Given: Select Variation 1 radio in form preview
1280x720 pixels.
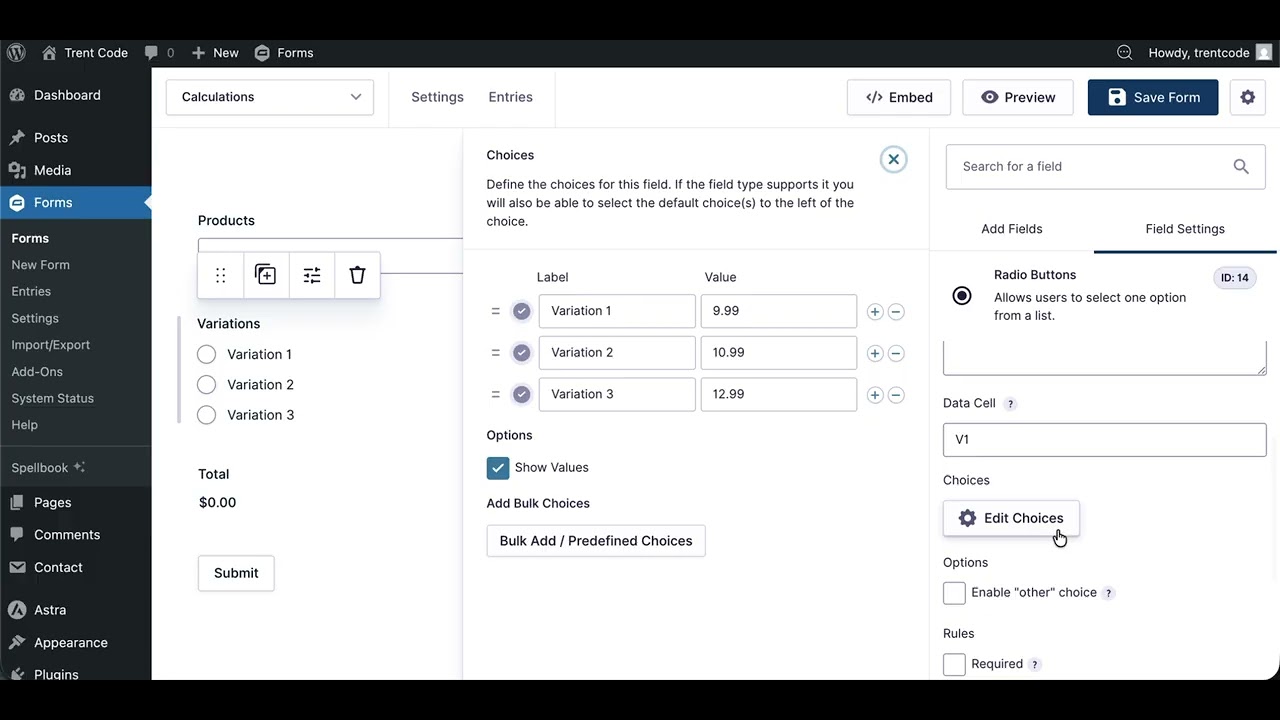Looking at the screenshot, I should pyautogui.click(x=207, y=354).
